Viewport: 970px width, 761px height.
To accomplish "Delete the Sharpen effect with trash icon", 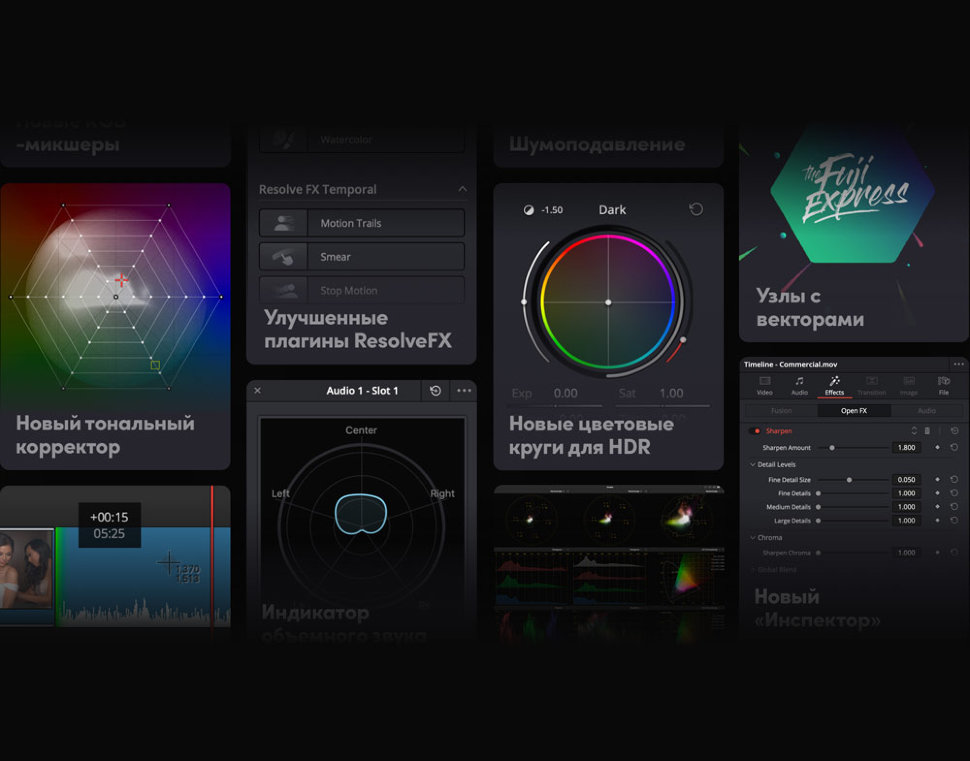I will coord(927,431).
